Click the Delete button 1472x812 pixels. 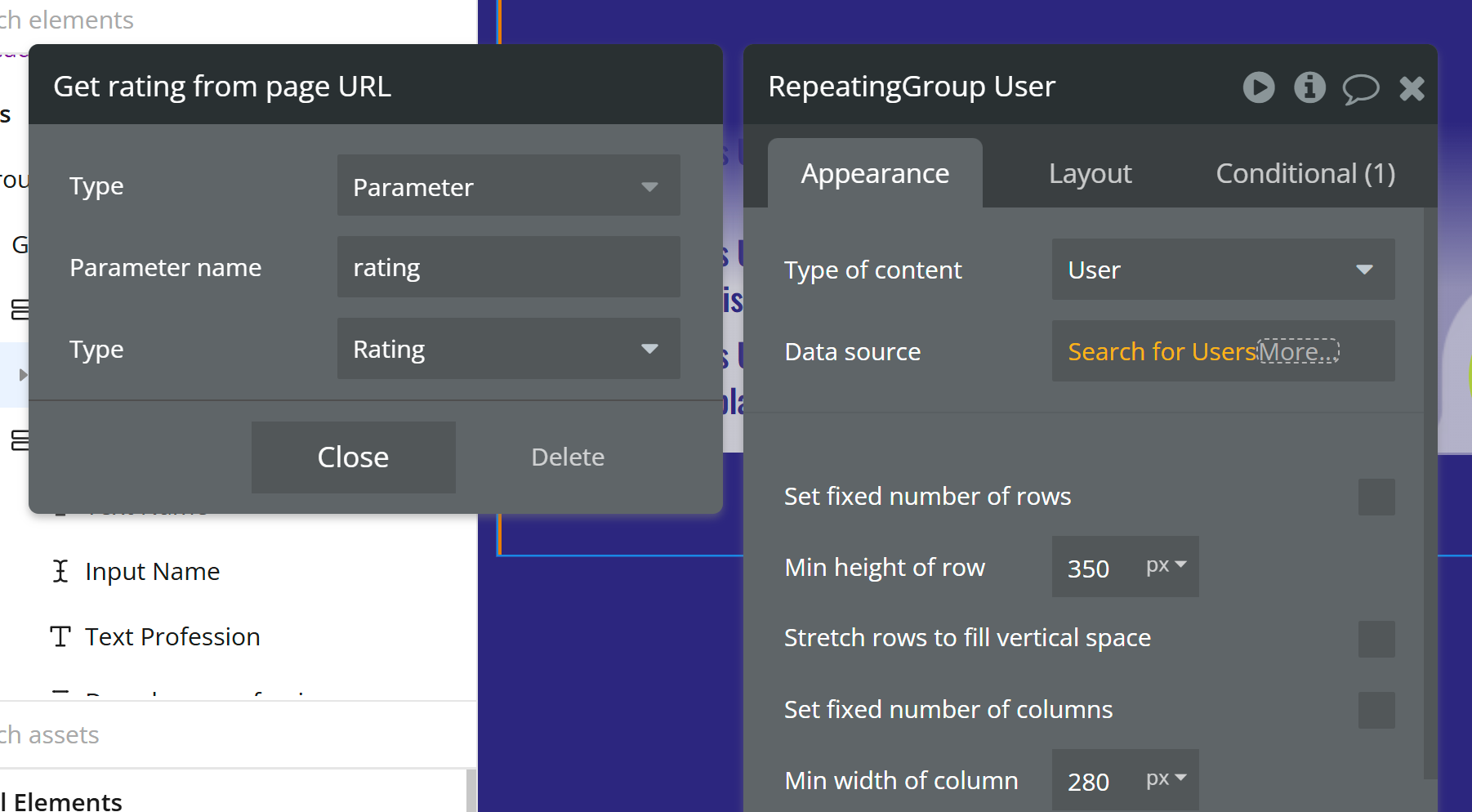coord(568,457)
